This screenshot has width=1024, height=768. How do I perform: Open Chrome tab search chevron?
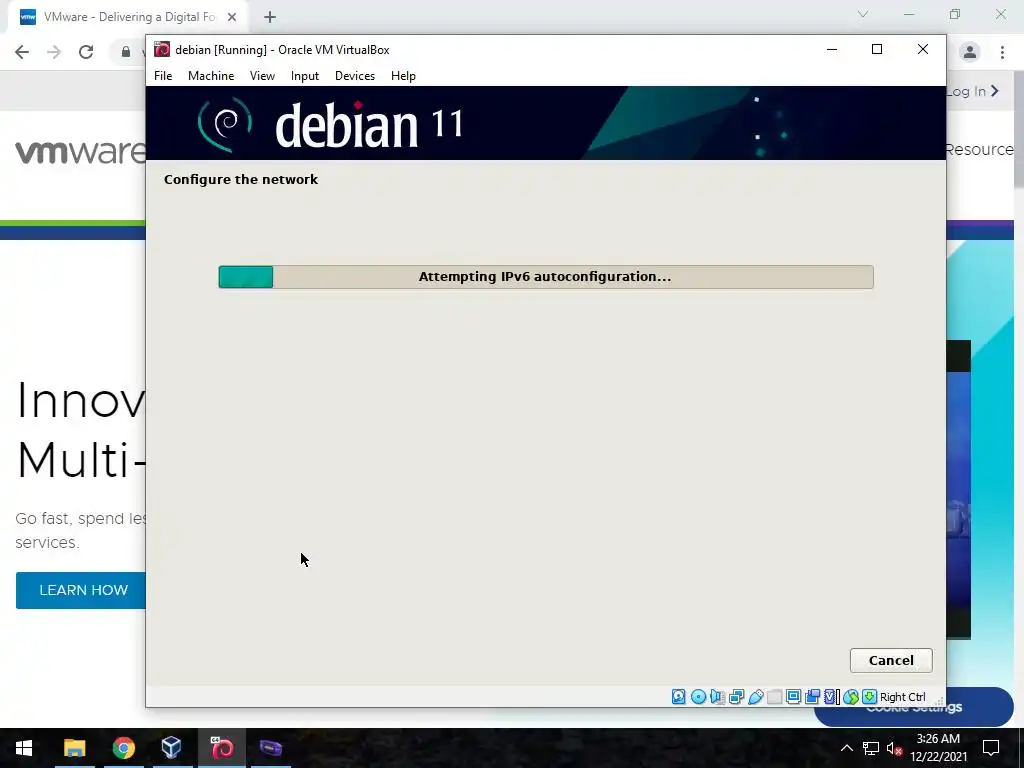[863, 14]
